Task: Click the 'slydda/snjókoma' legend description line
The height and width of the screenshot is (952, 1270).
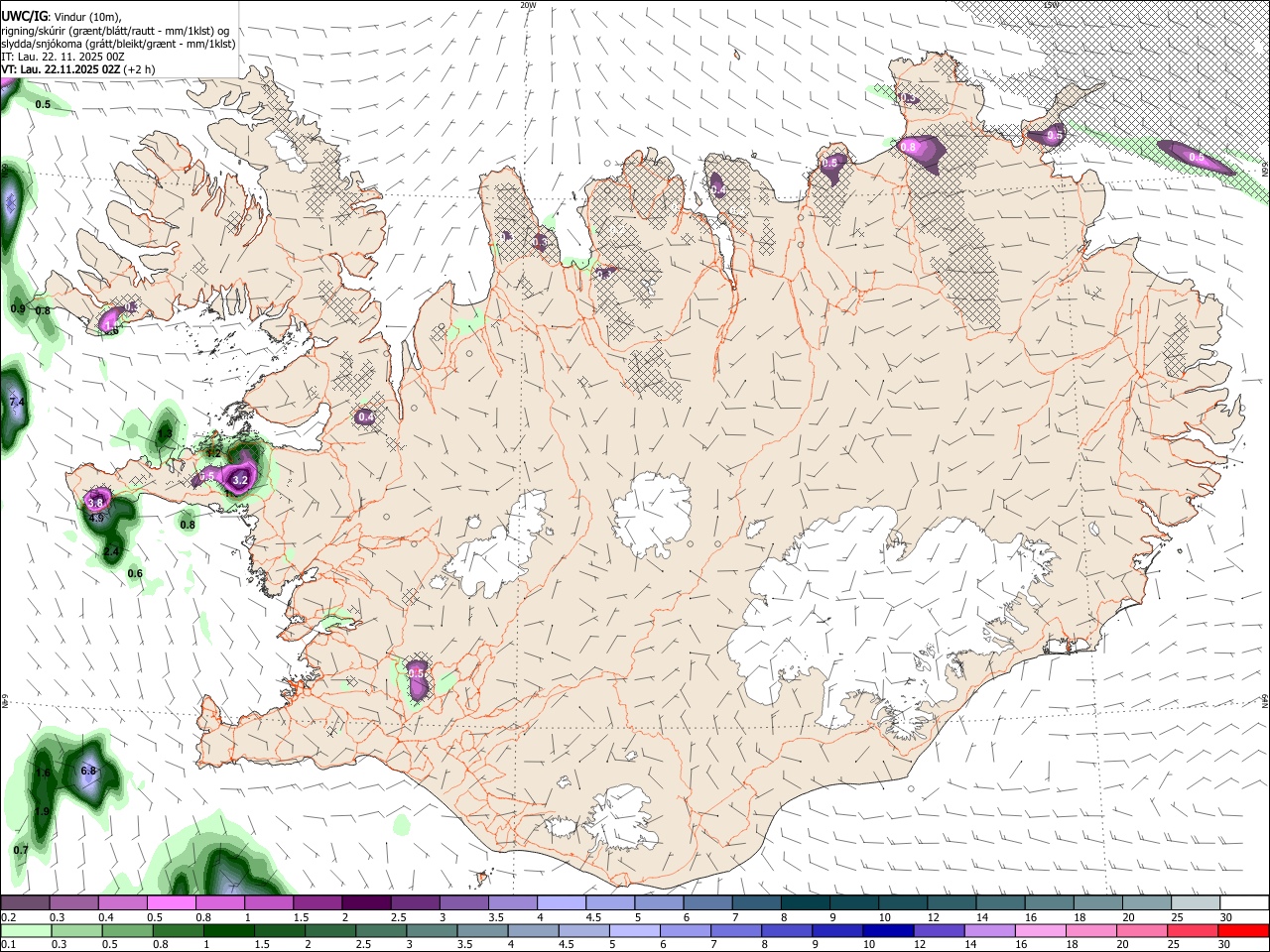Action: coord(118,43)
